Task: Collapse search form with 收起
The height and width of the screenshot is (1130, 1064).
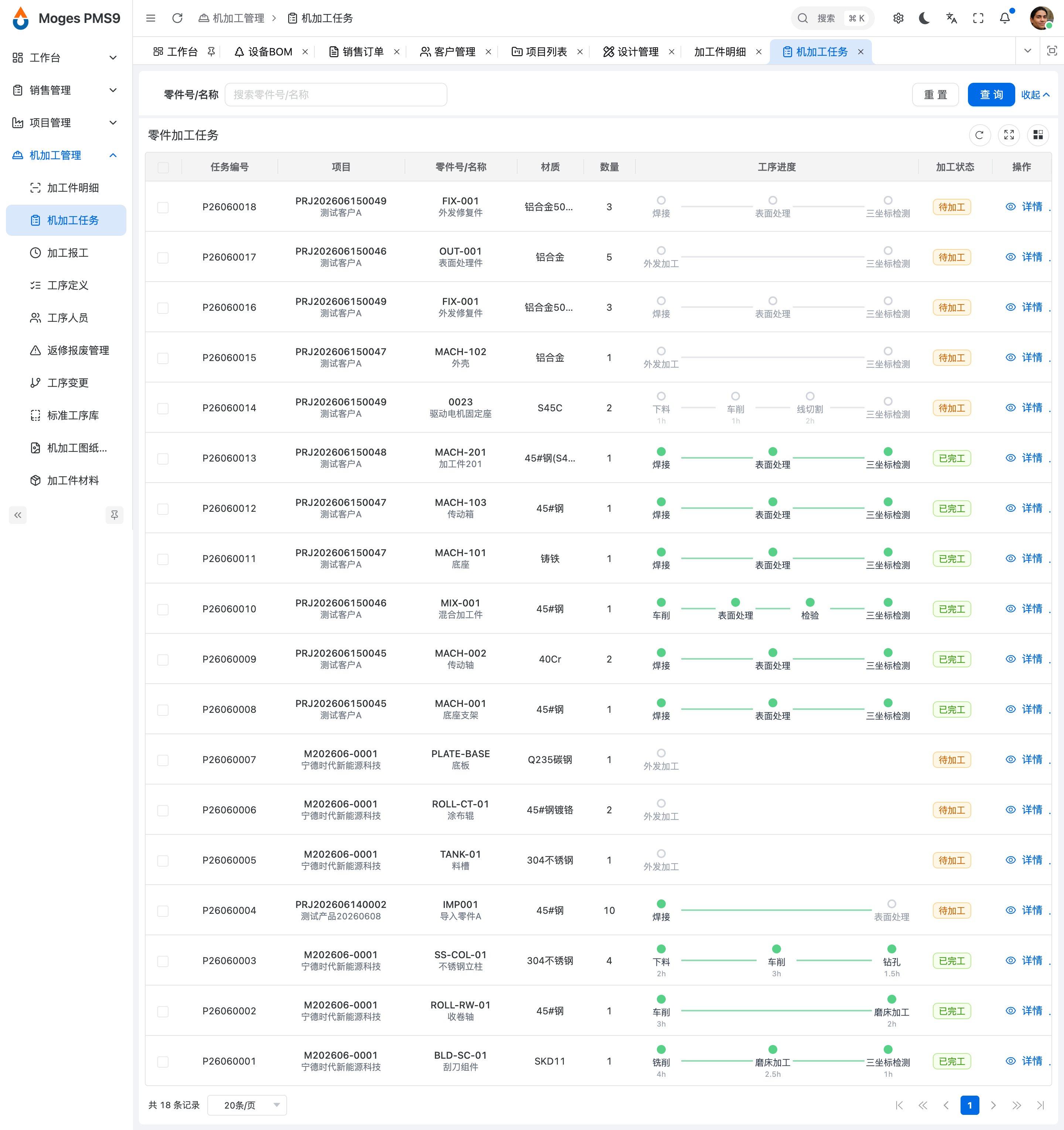Action: pos(1035,94)
